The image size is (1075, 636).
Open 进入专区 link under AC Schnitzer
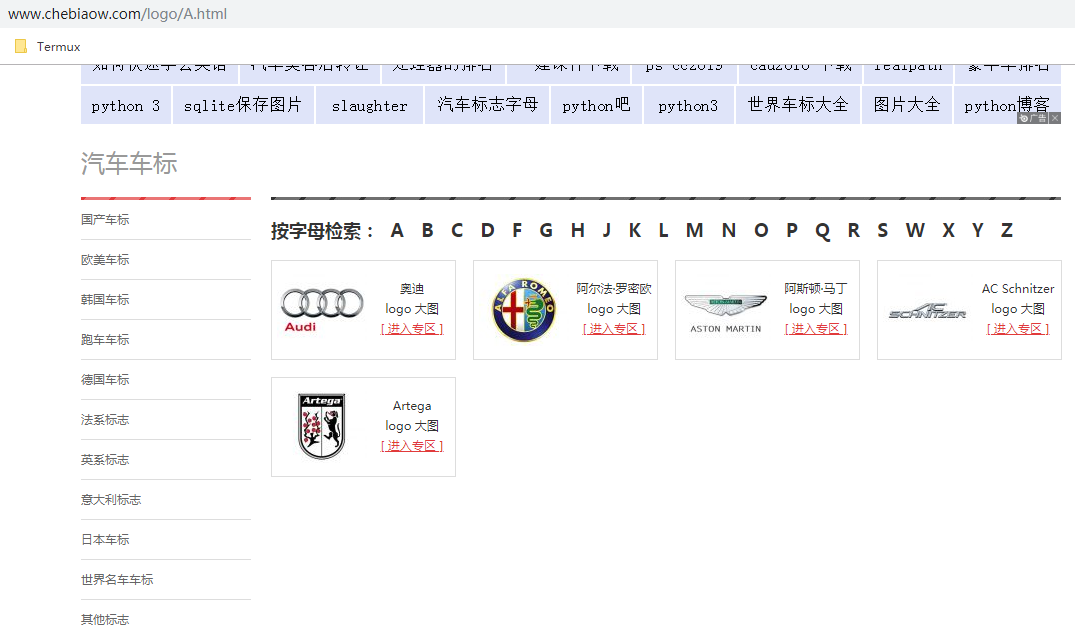pos(1018,329)
